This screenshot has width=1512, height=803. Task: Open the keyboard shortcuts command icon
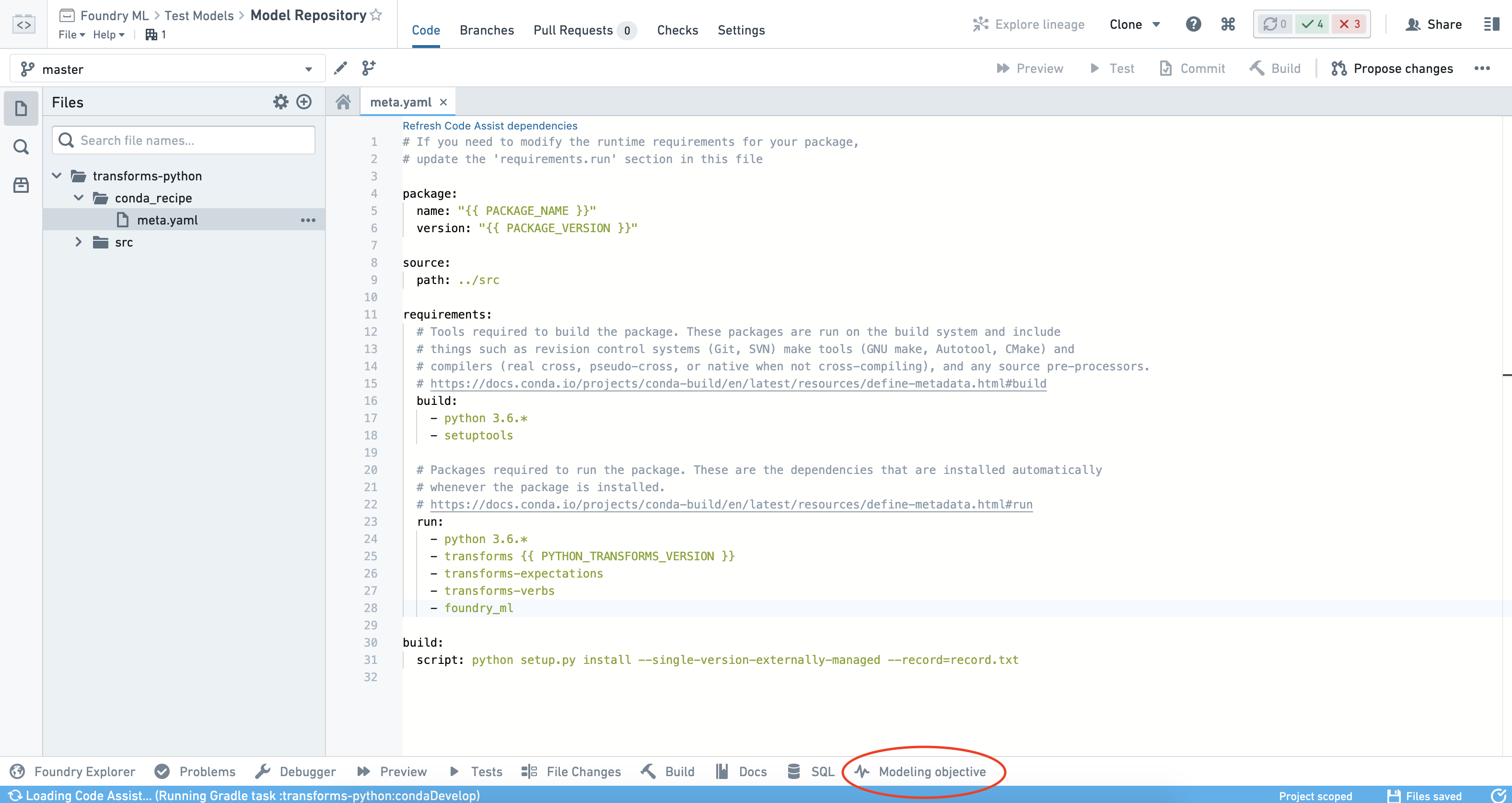click(x=1228, y=24)
